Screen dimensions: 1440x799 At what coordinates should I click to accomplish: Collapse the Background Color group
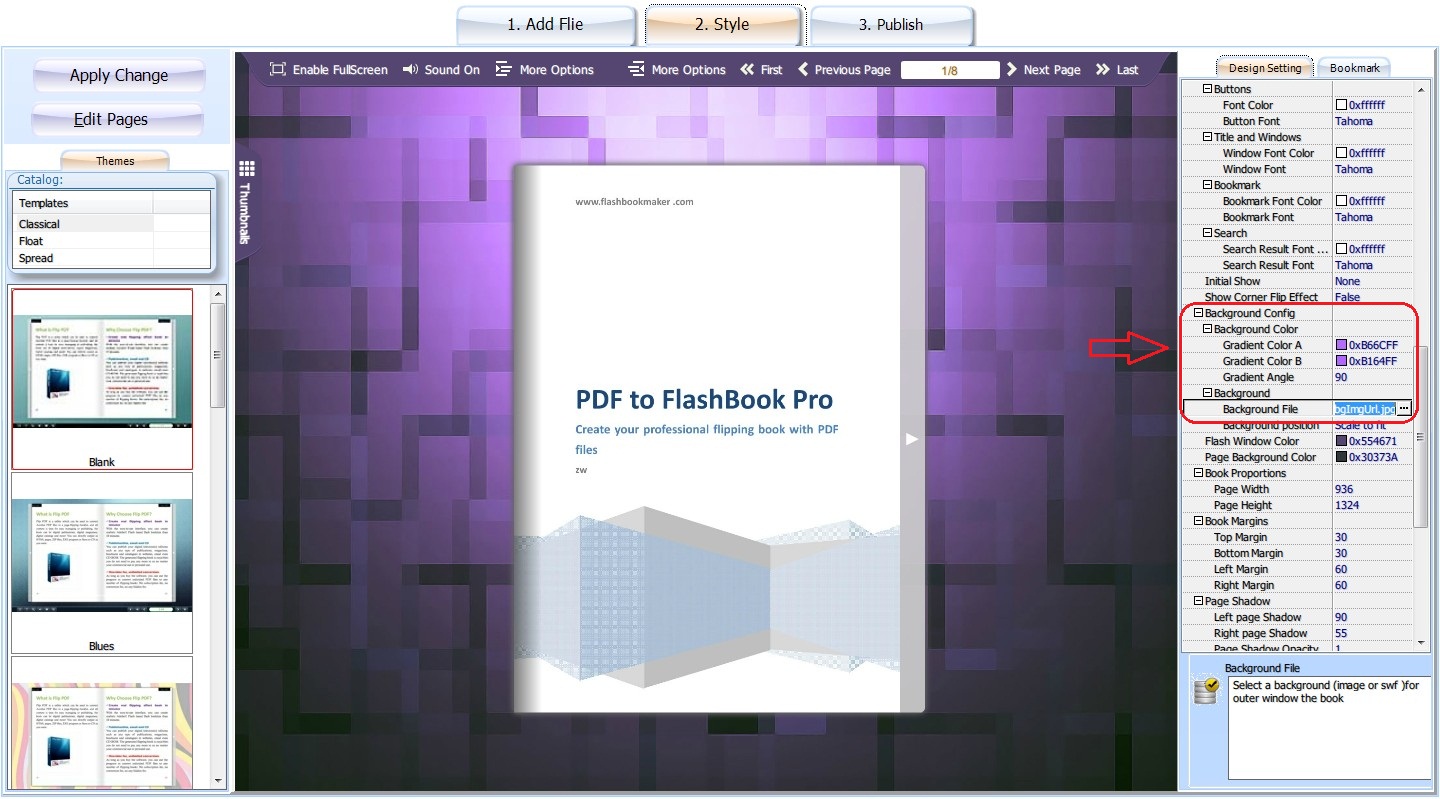(1207, 329)
